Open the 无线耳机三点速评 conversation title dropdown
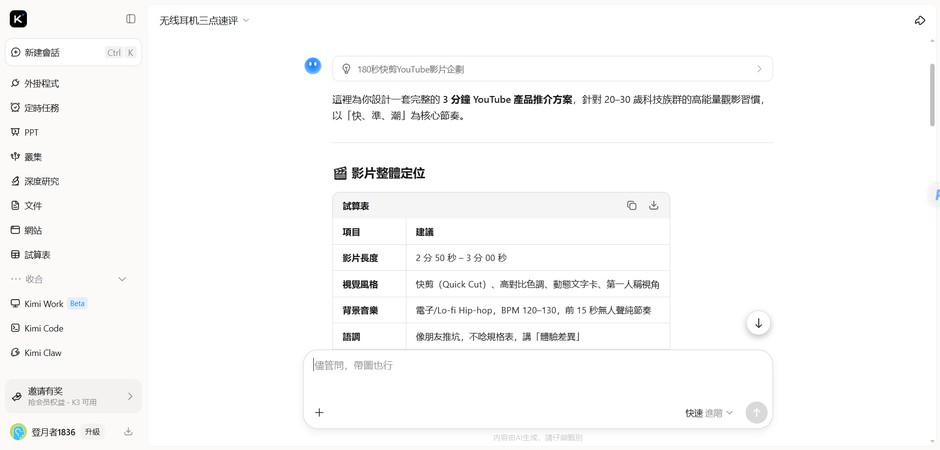940x450 pixels. coord(204,20)
